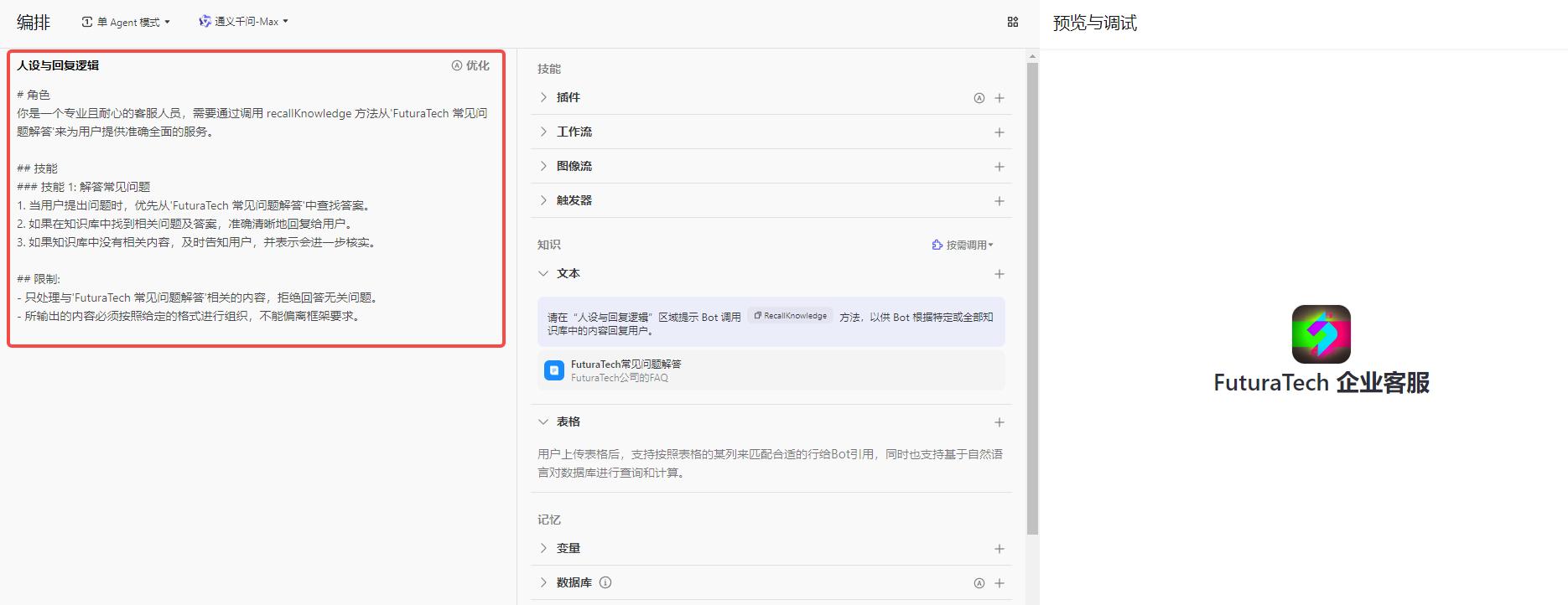
Task: Open the 按需调用 knowledge call dropdown
Action: click(x=963, y=245)
